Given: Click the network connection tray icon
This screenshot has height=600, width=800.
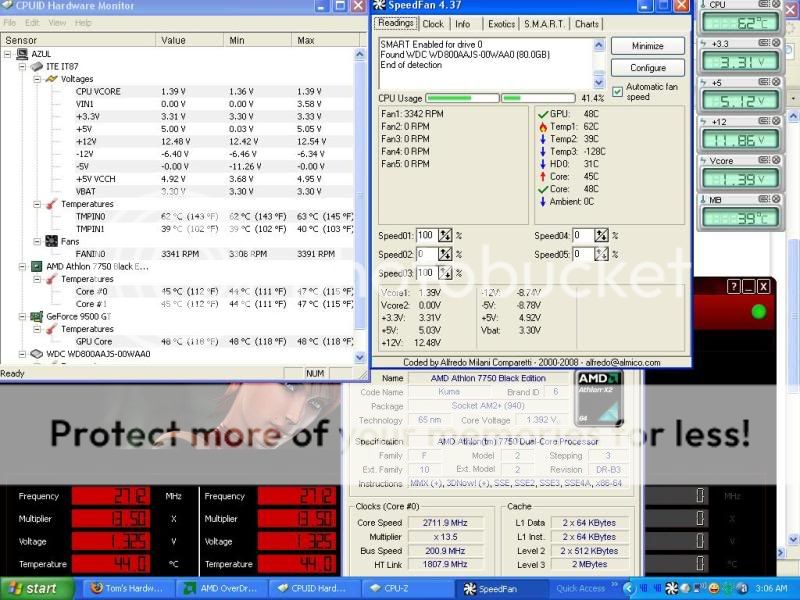Looking at the screenshot, I should 701,589.
